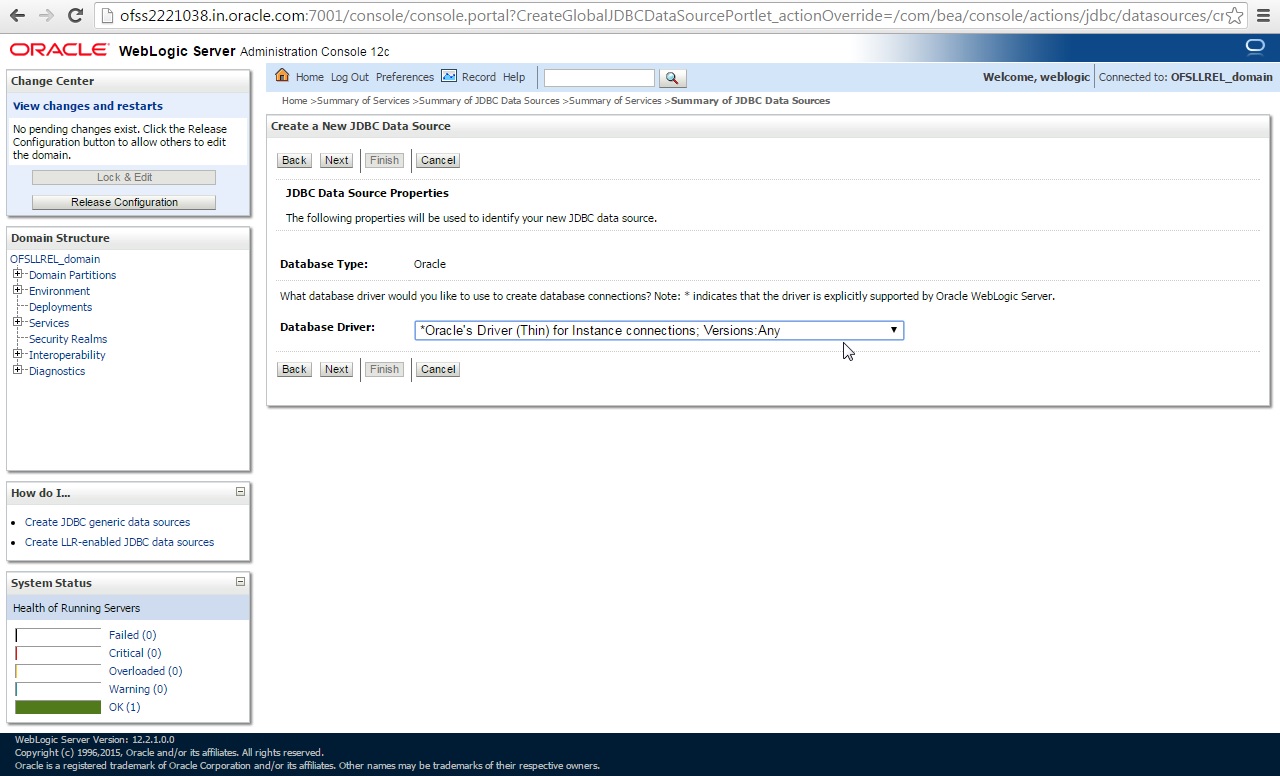Click the browser forward arrow

coord(46,15)
